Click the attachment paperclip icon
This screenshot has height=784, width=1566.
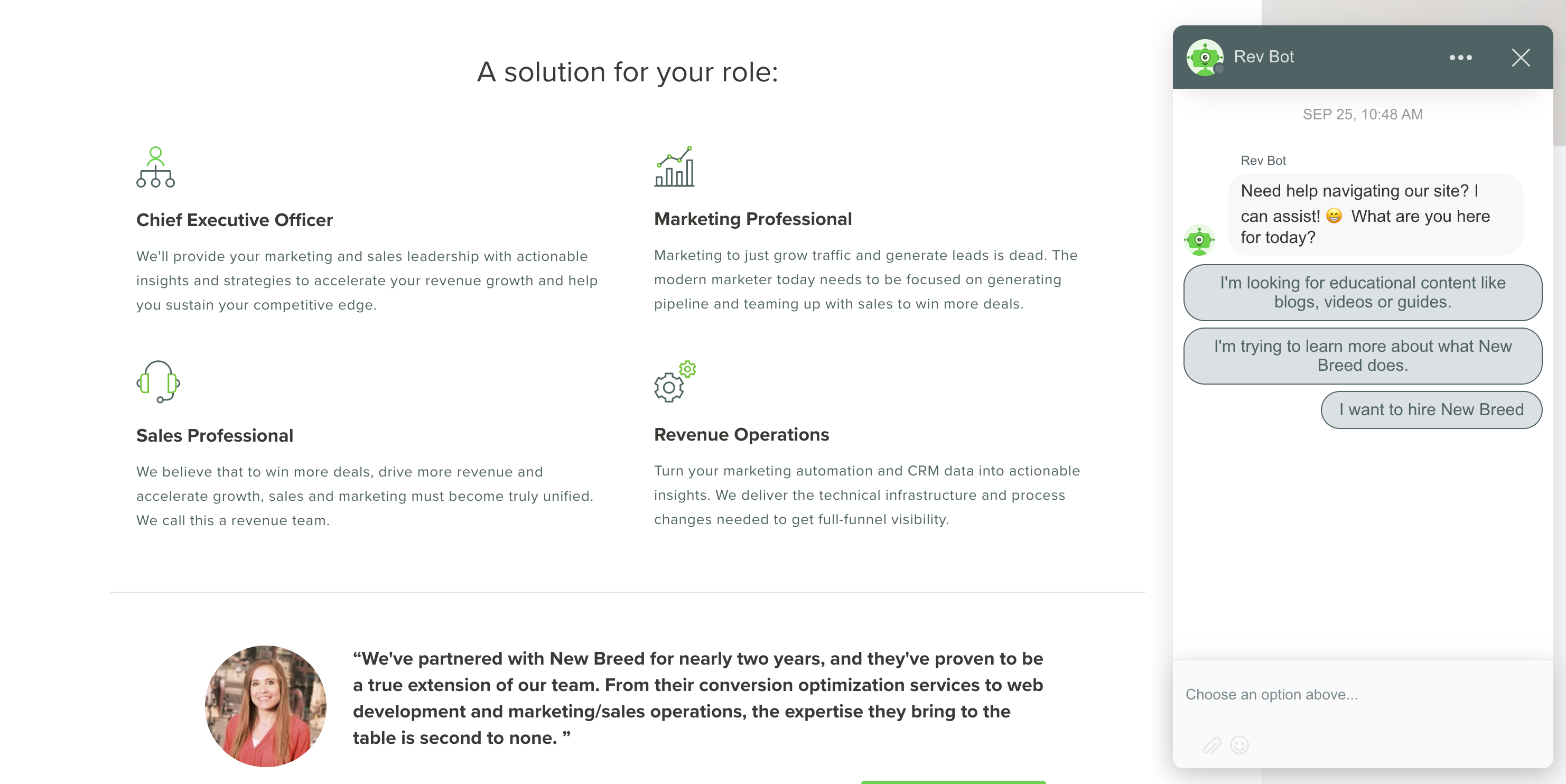pyautogui.click(x=1211, y=745)
